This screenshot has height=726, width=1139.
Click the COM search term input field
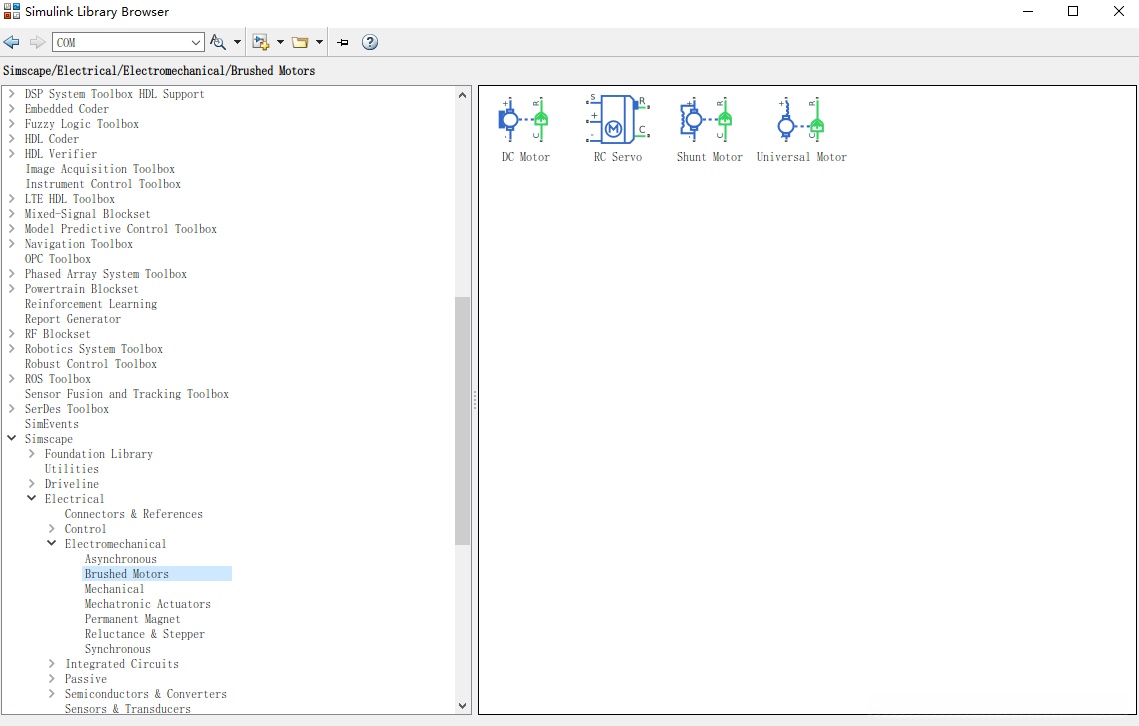(121, 42)
